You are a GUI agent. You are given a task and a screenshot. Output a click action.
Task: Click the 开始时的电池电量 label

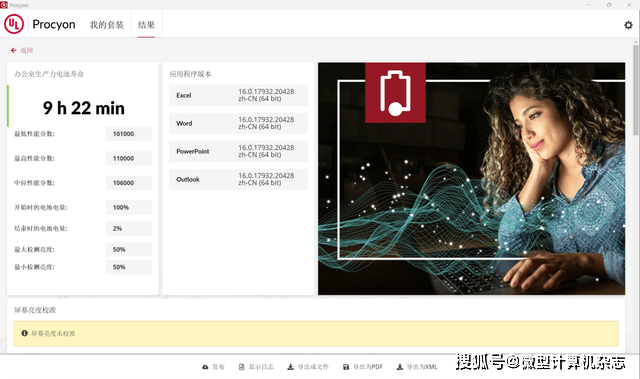click(x=41, y=207)
